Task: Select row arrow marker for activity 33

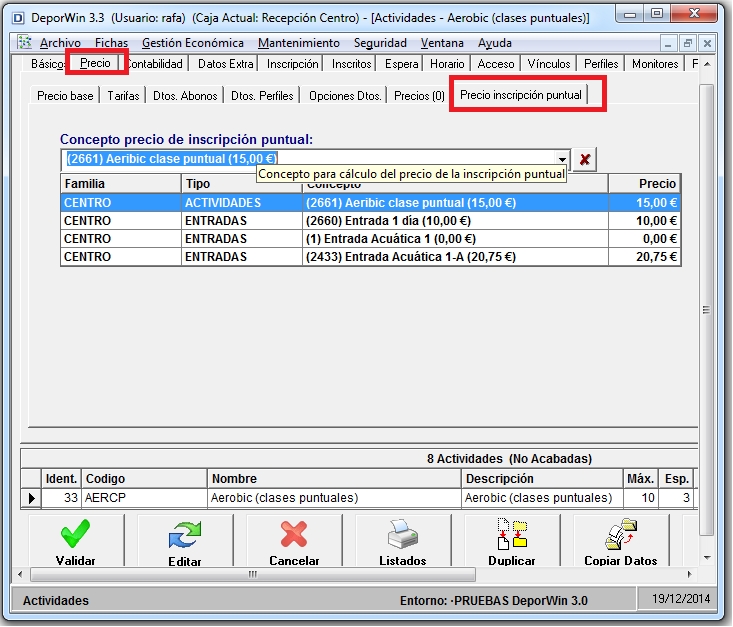Action: pos(31,498)
